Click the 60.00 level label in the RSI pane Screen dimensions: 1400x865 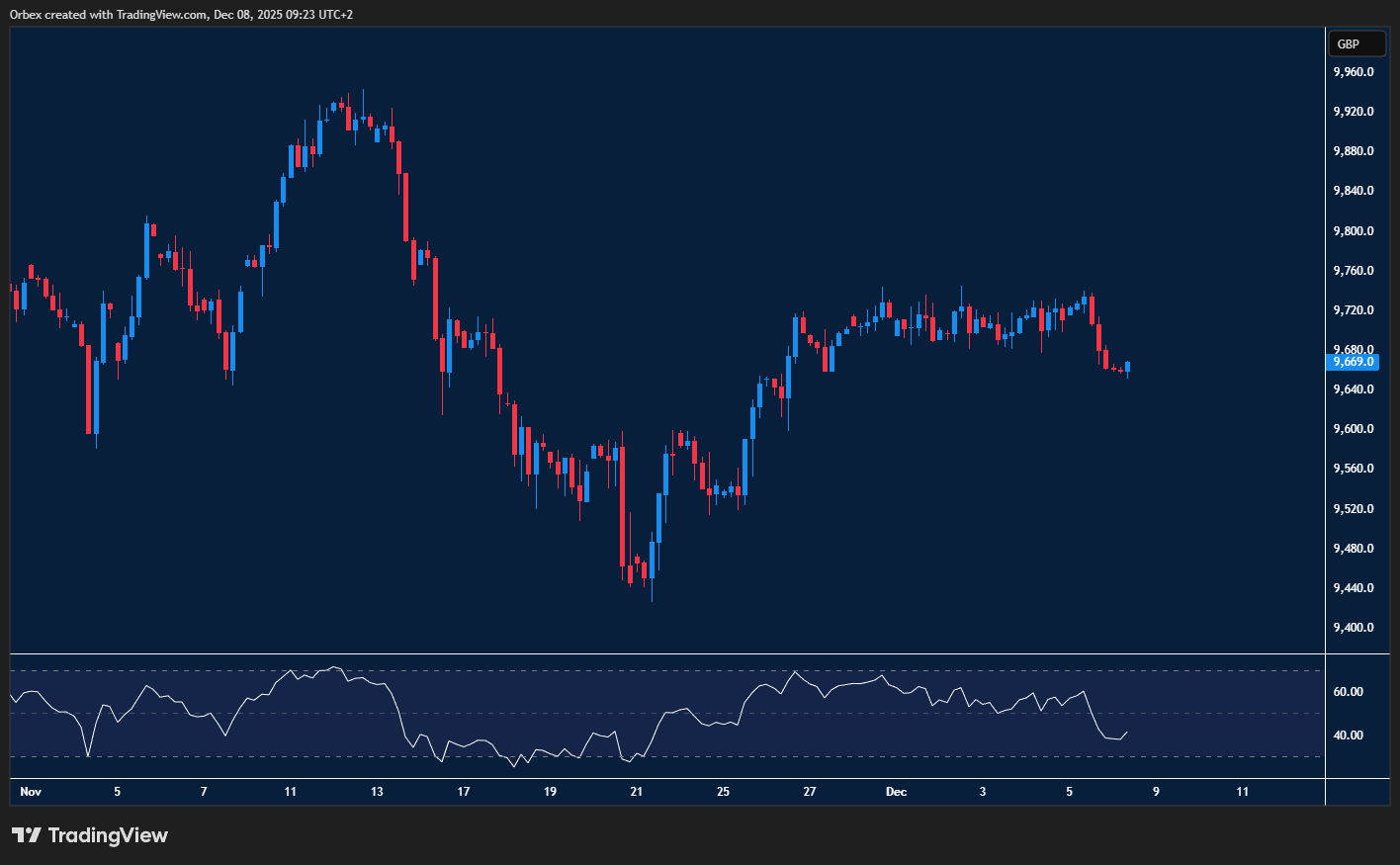[1351, 693]
